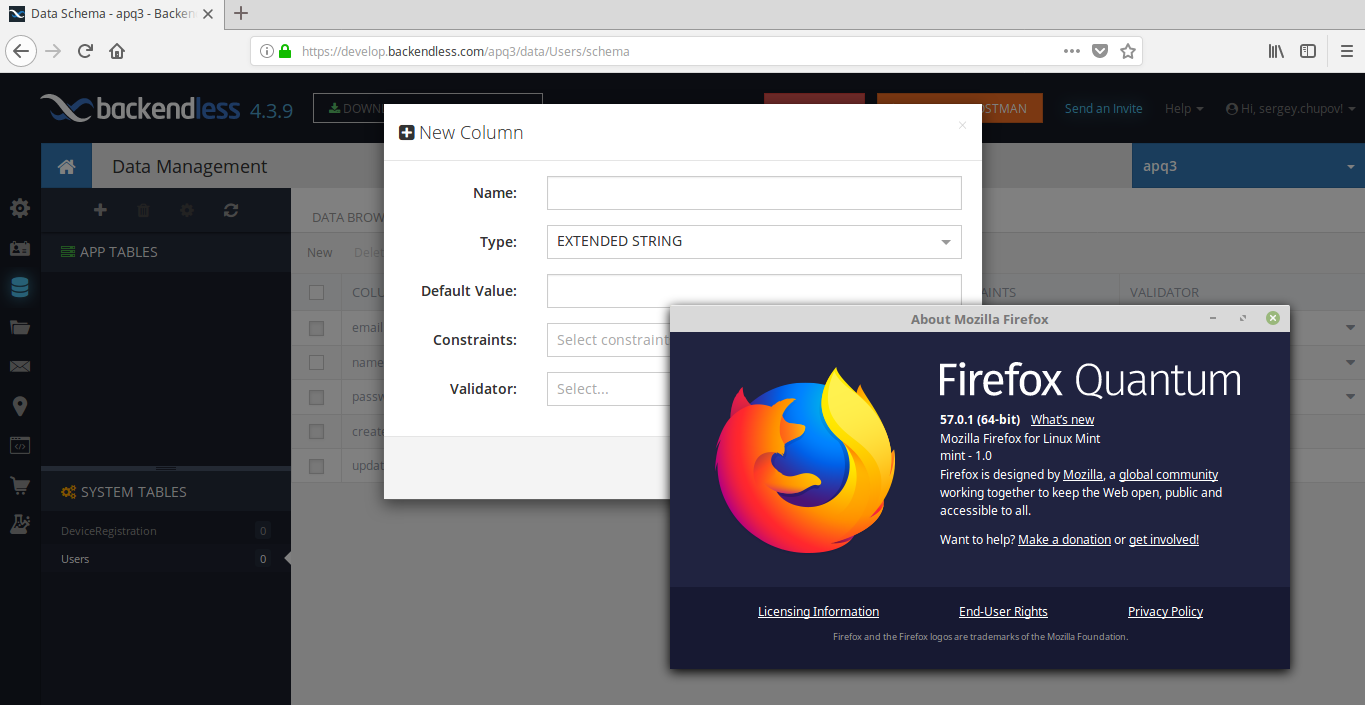Bookmark this page with the star icon
Viewport: 1365px width, 705px height.
(1128, 51)
